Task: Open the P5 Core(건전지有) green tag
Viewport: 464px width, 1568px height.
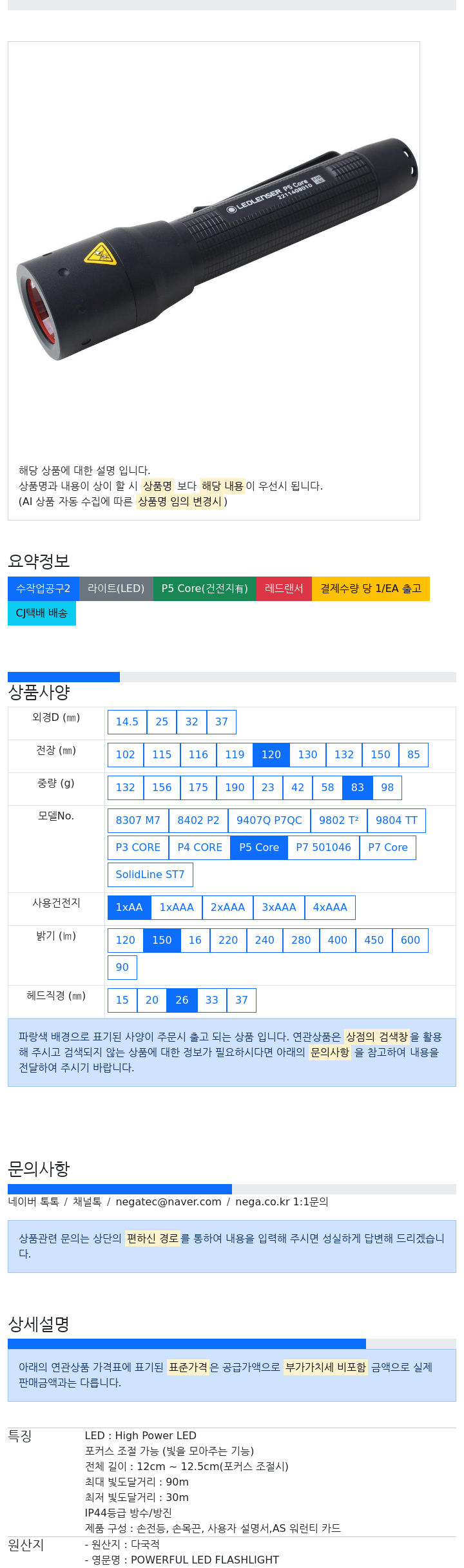Action: pos(204,589)
